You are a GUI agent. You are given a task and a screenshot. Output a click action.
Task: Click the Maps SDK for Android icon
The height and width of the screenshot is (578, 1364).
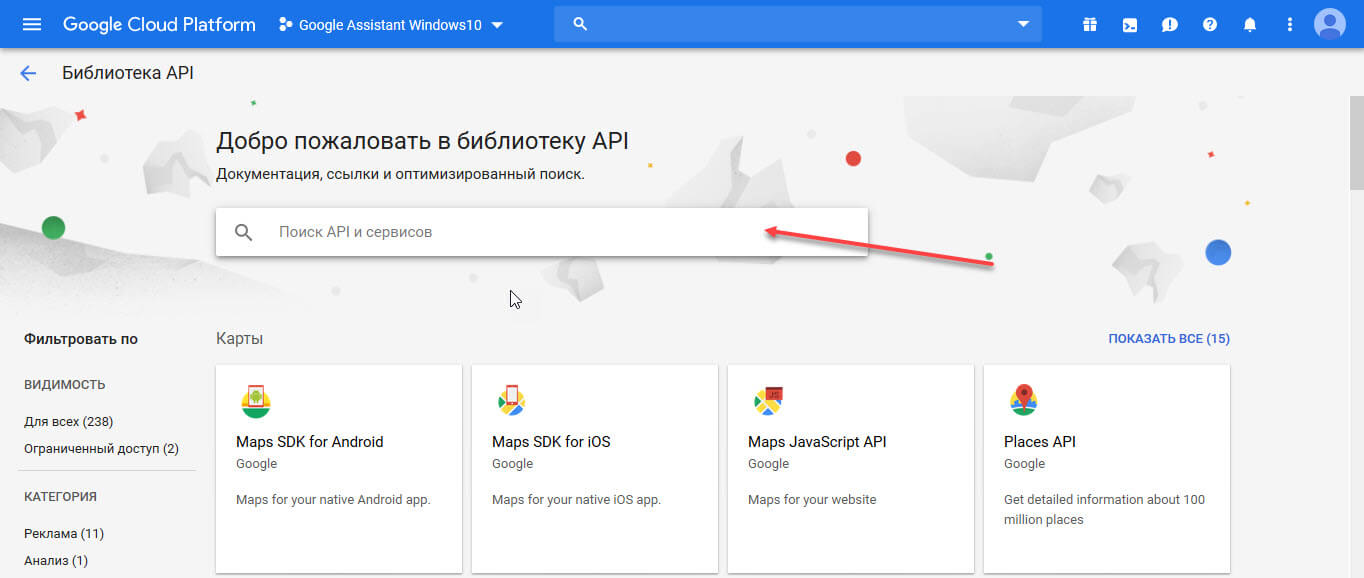point(256,401)
